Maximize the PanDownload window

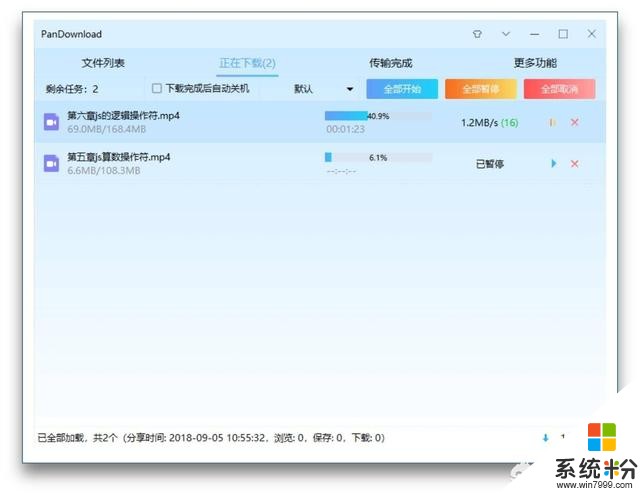click(563, 34)
